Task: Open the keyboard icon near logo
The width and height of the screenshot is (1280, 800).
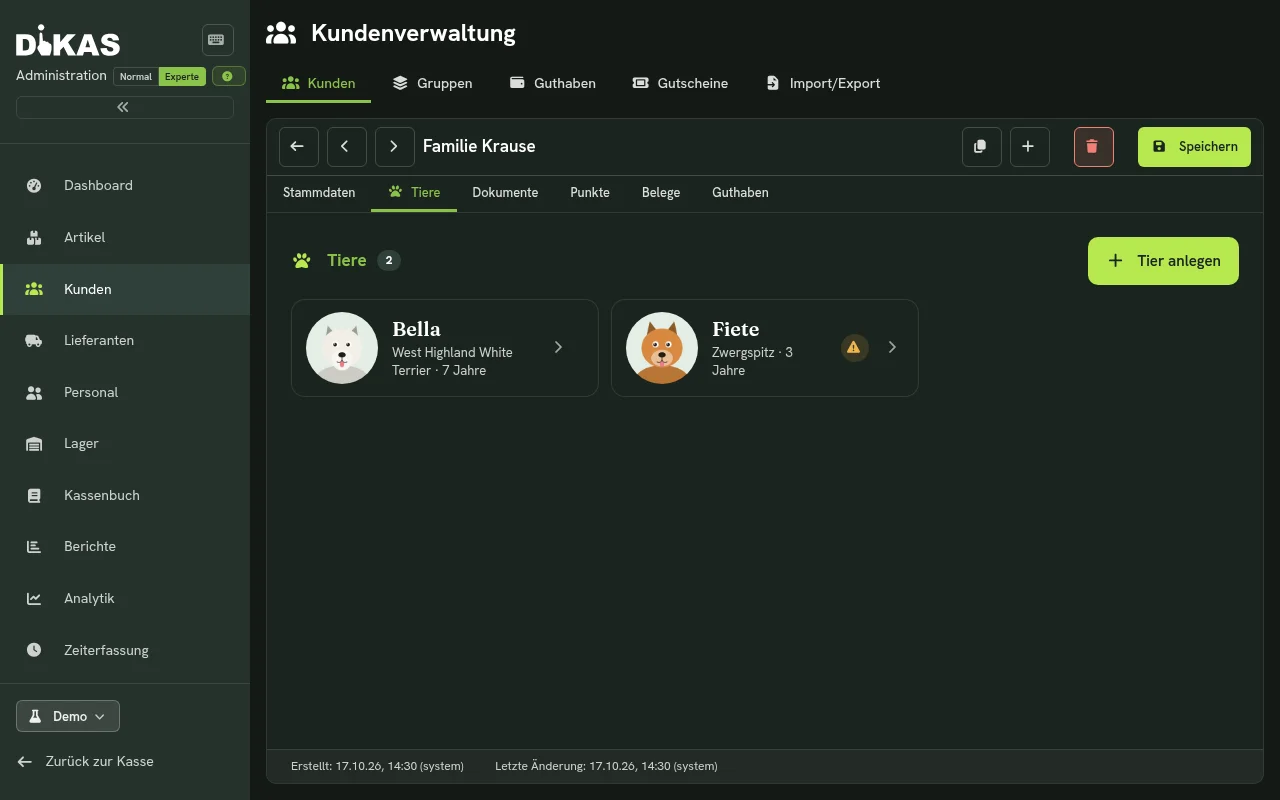Action: point(217,40)
